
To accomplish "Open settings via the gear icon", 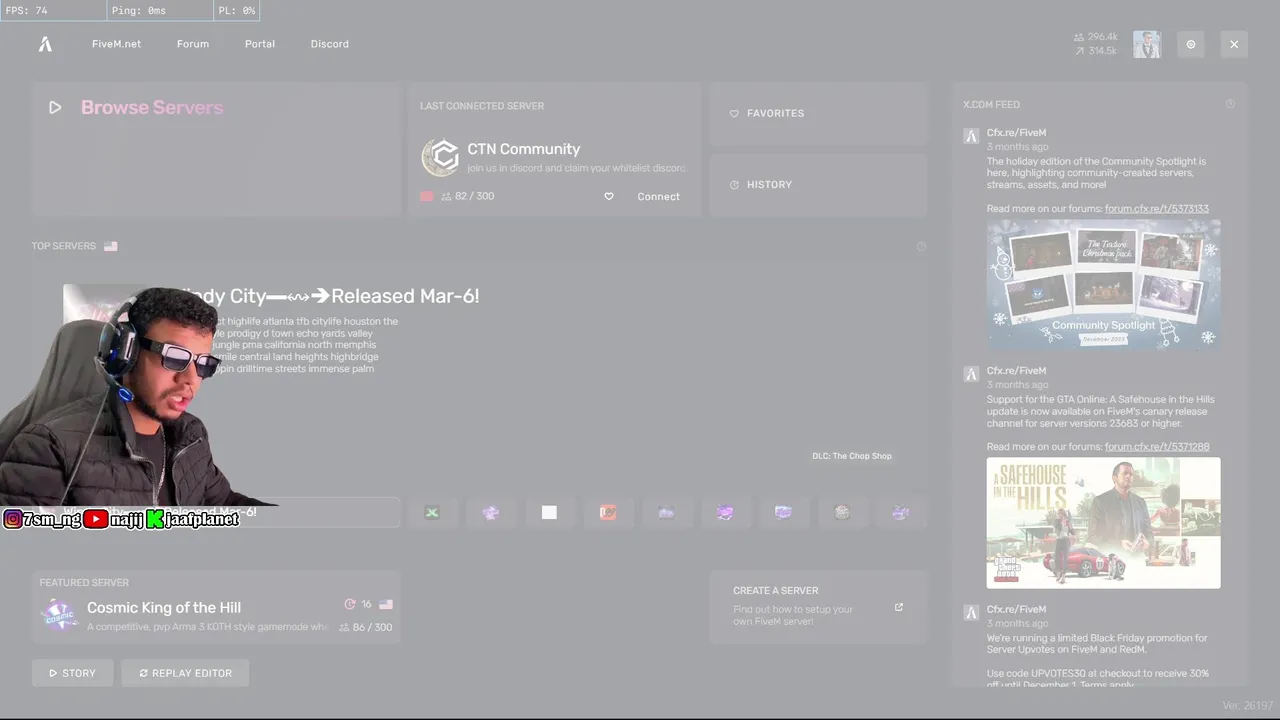I will click(1191, 44).
